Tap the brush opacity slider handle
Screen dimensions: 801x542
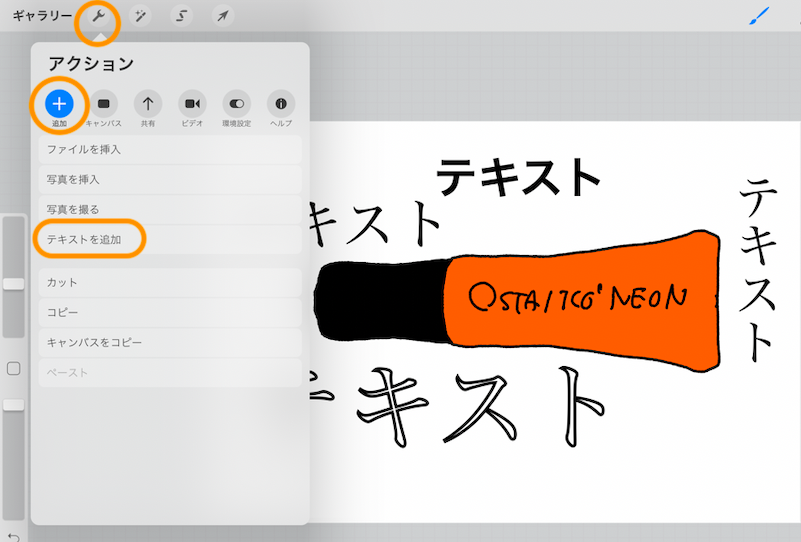[14, 405]
